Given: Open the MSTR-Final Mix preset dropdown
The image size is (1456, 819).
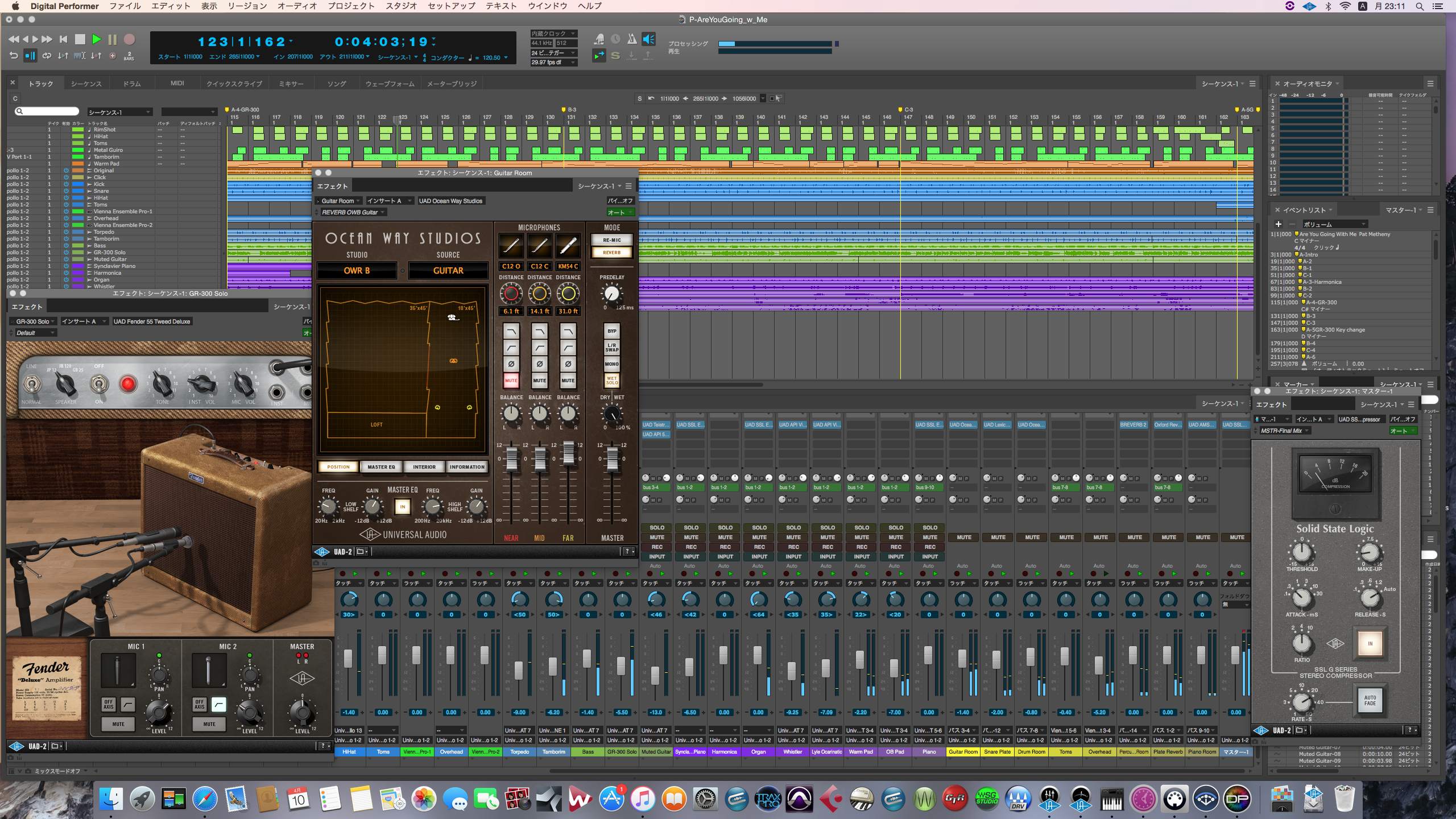Looking at the screenshot, I should 1285,431.
